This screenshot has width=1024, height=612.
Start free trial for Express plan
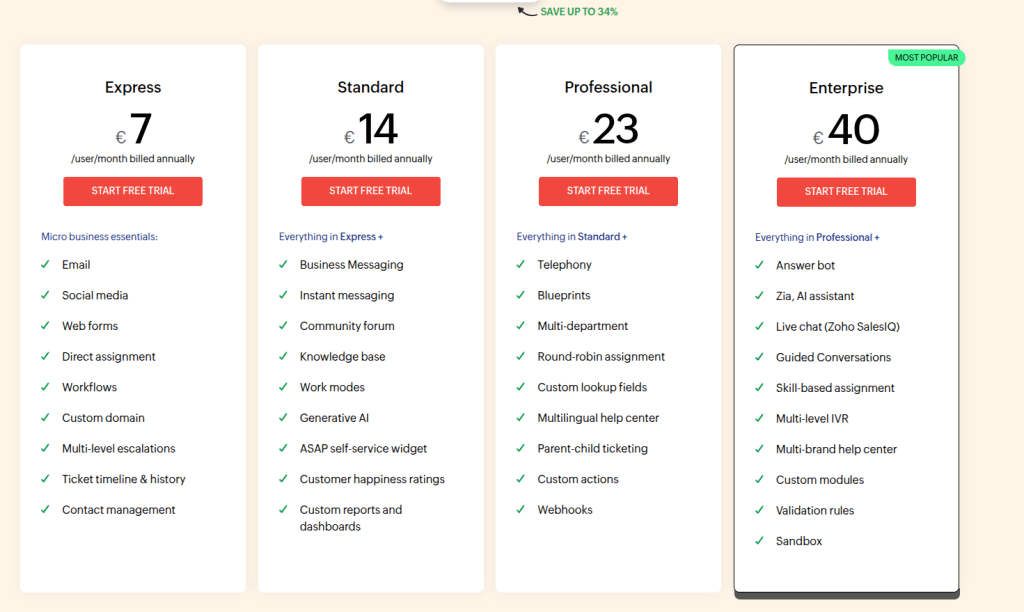133,191
